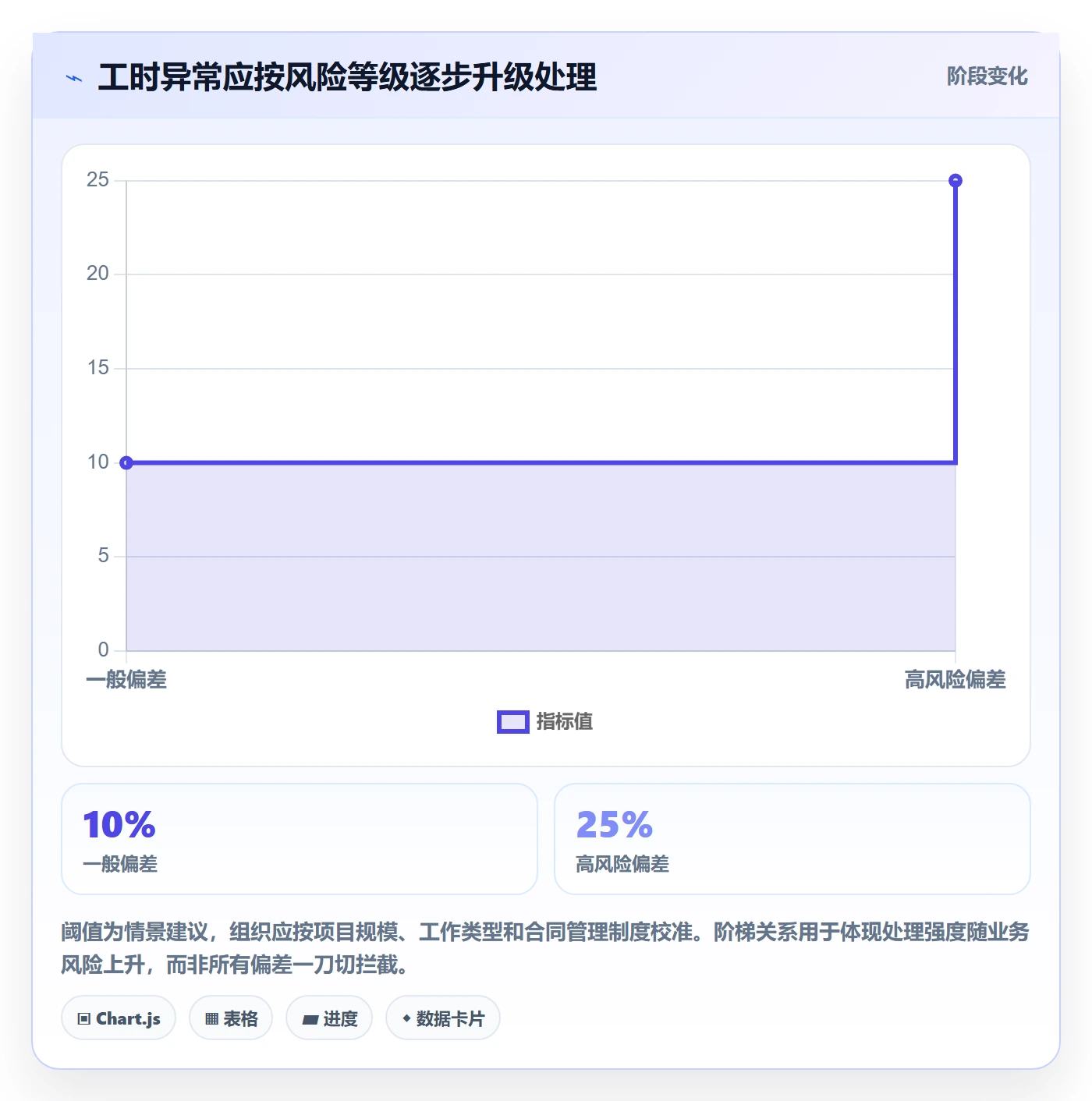The width and height of the screenshot is (1092, 1101).
Task: Click the 一般偏差 data point on chart
Action: click(x=126, y=463)
